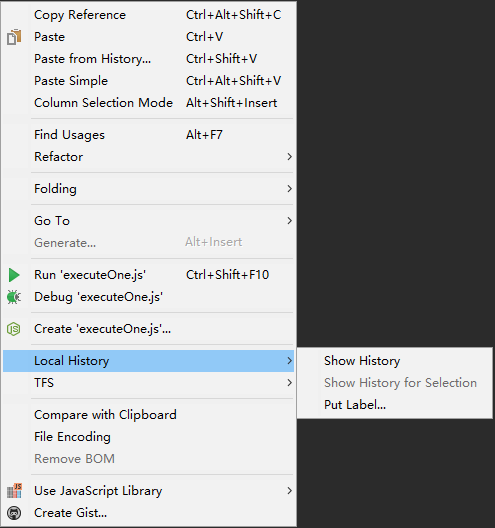Click the JavaScript Library icon
The image size is (495, 528).
(14, 491)
